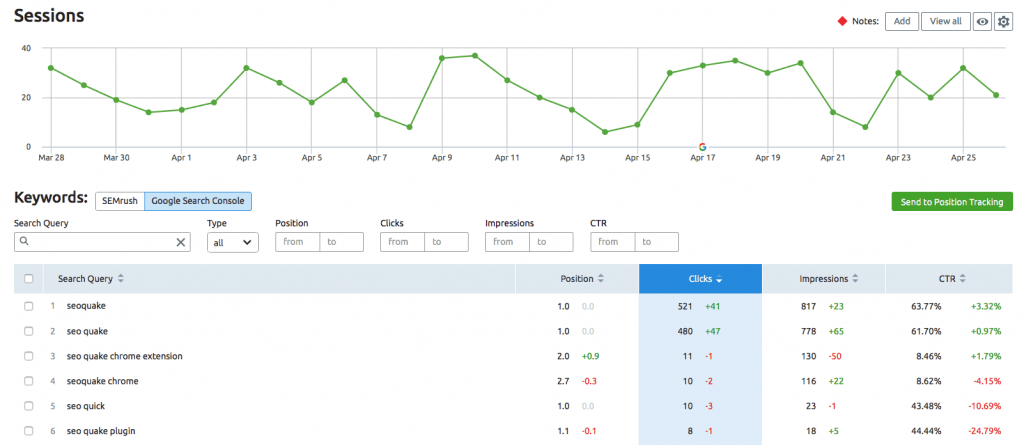The image size is (1024, 445).
Task: Click the 817 impressions value
Action: [808, 306]
